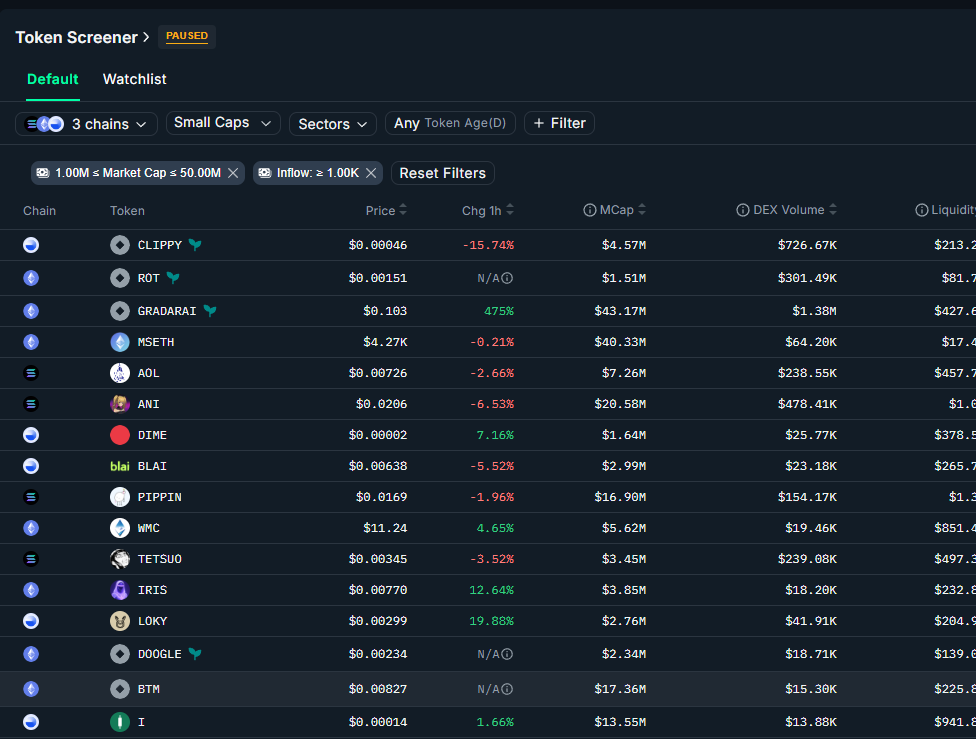Remove the Market Cap filter chip
The width and height of the screenshot is (976, 739).
tap(233, 173)
